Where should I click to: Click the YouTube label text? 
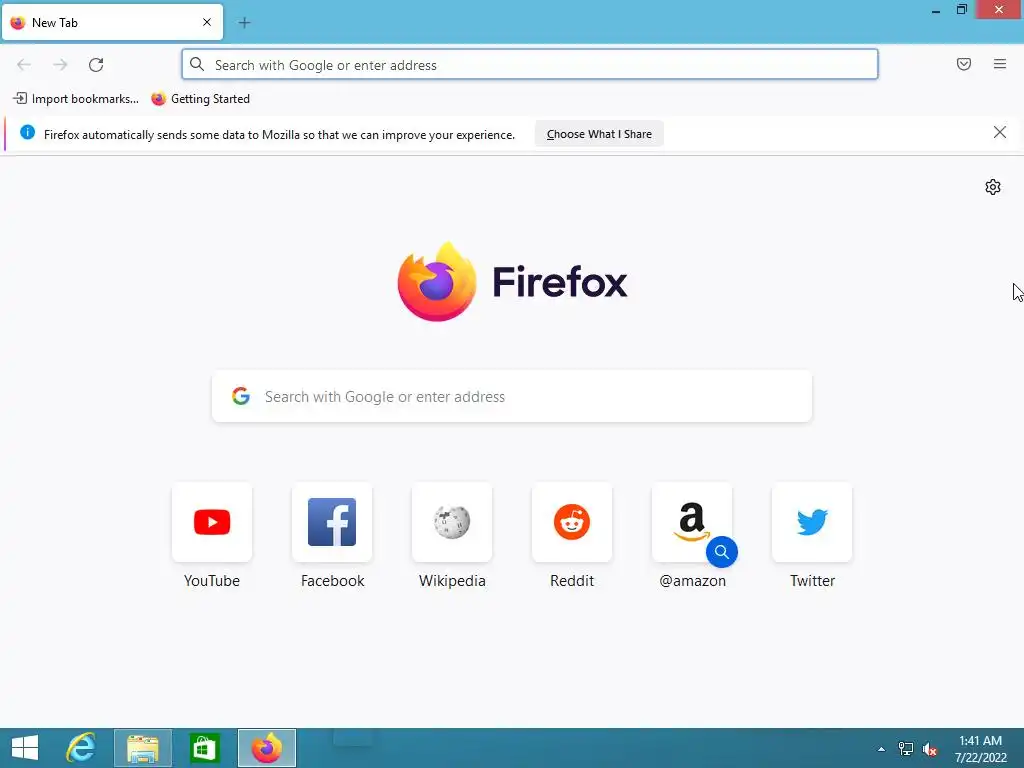tap(212, 581)
